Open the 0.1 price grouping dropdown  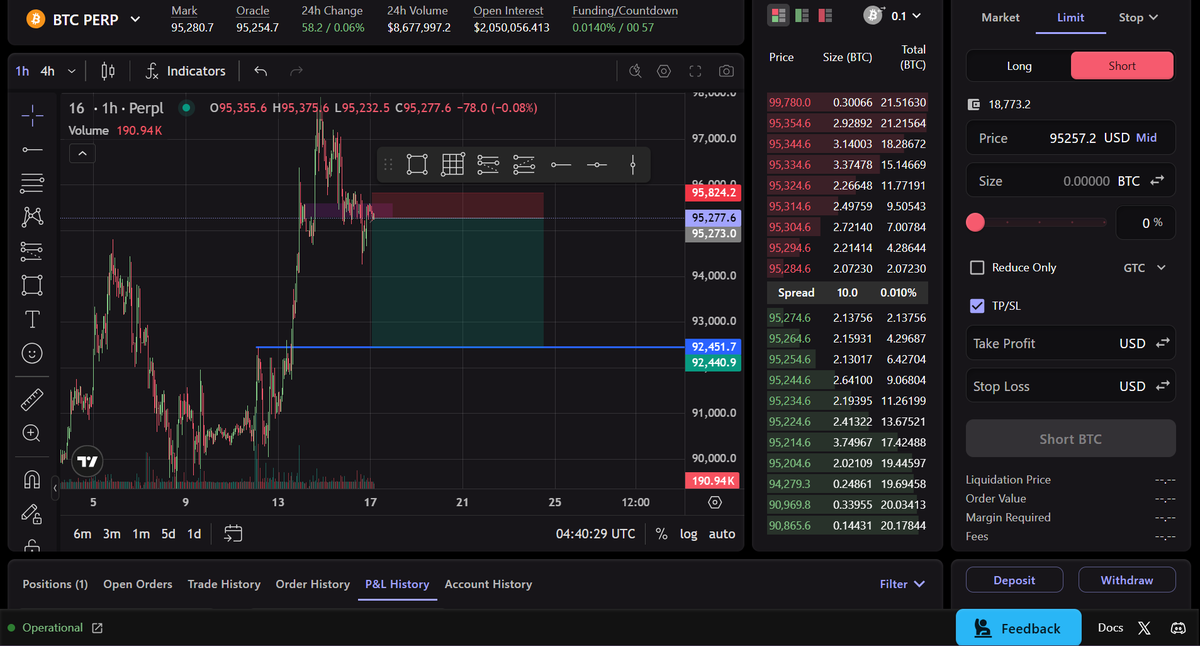(905, 16)
